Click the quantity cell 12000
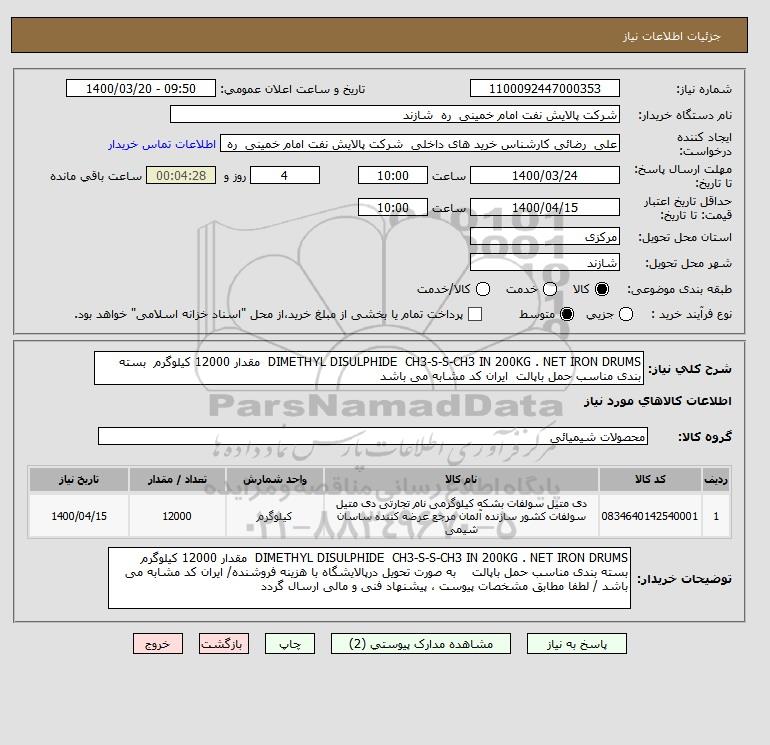Screen dimensions: 770x745 click(x=177, y=516)
